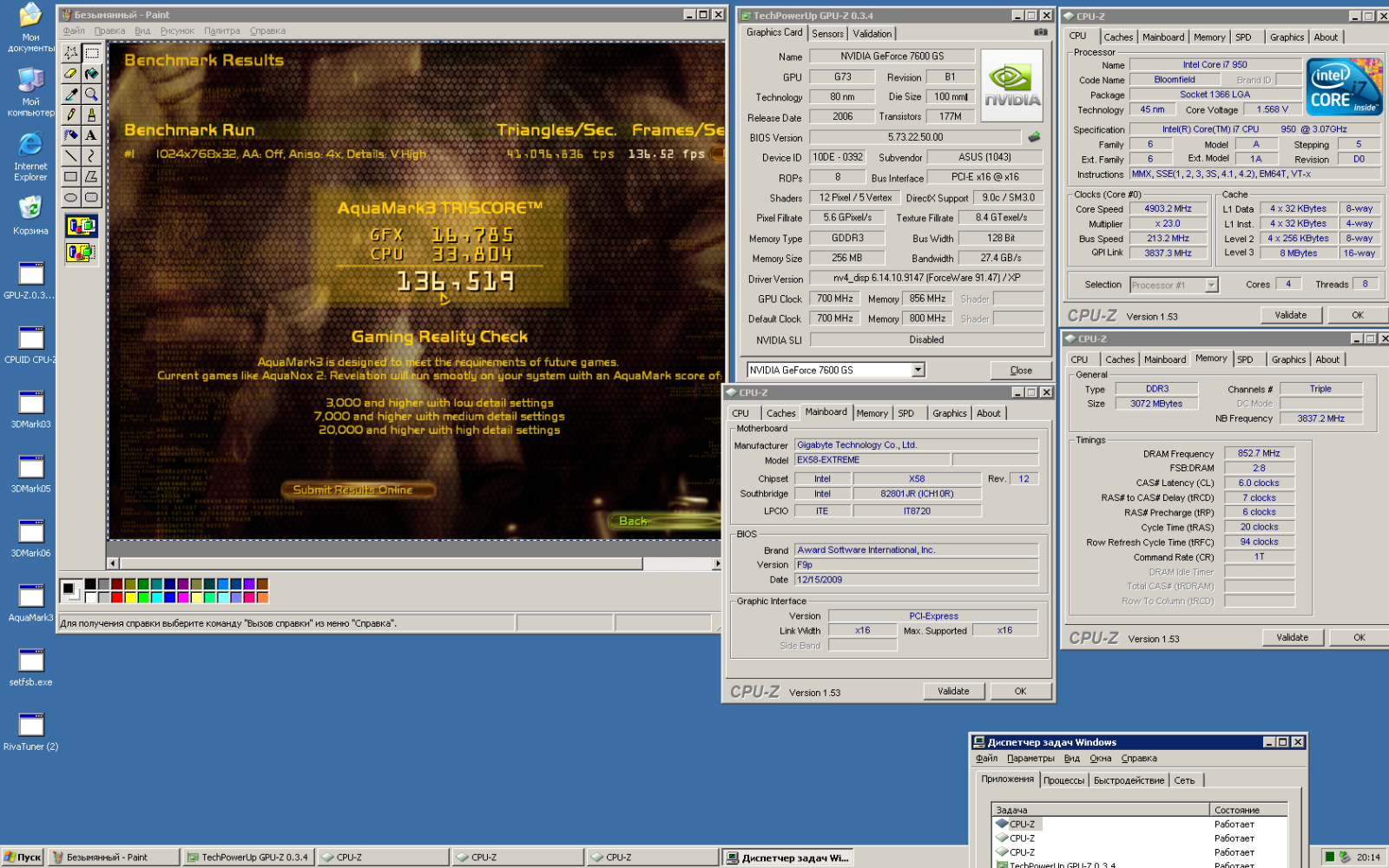
Task: Click the Задача column header in Task Manager
Action: click(x=1101, y=810)
